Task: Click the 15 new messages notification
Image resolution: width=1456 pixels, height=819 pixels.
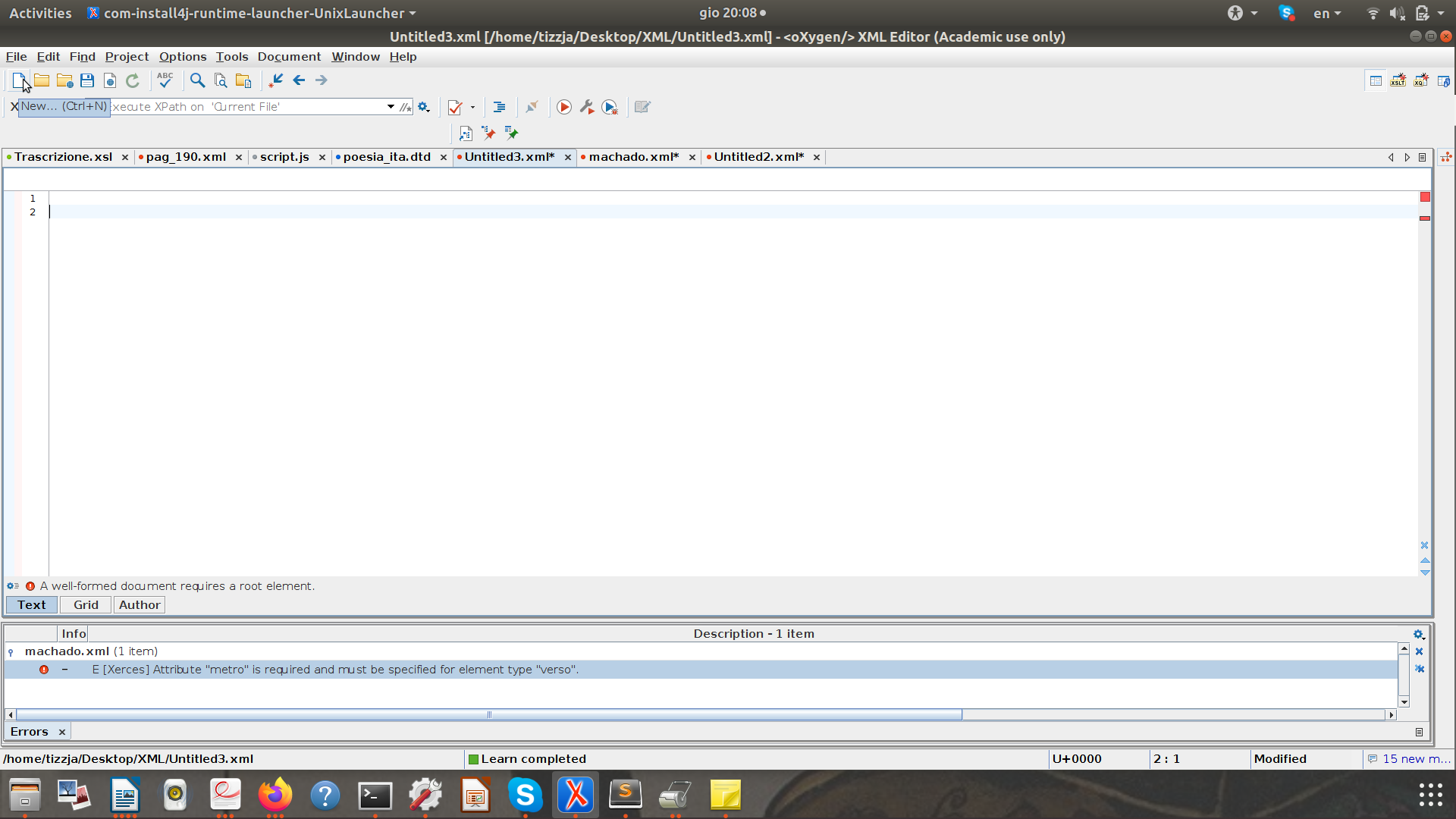Action: (1409, 759)
